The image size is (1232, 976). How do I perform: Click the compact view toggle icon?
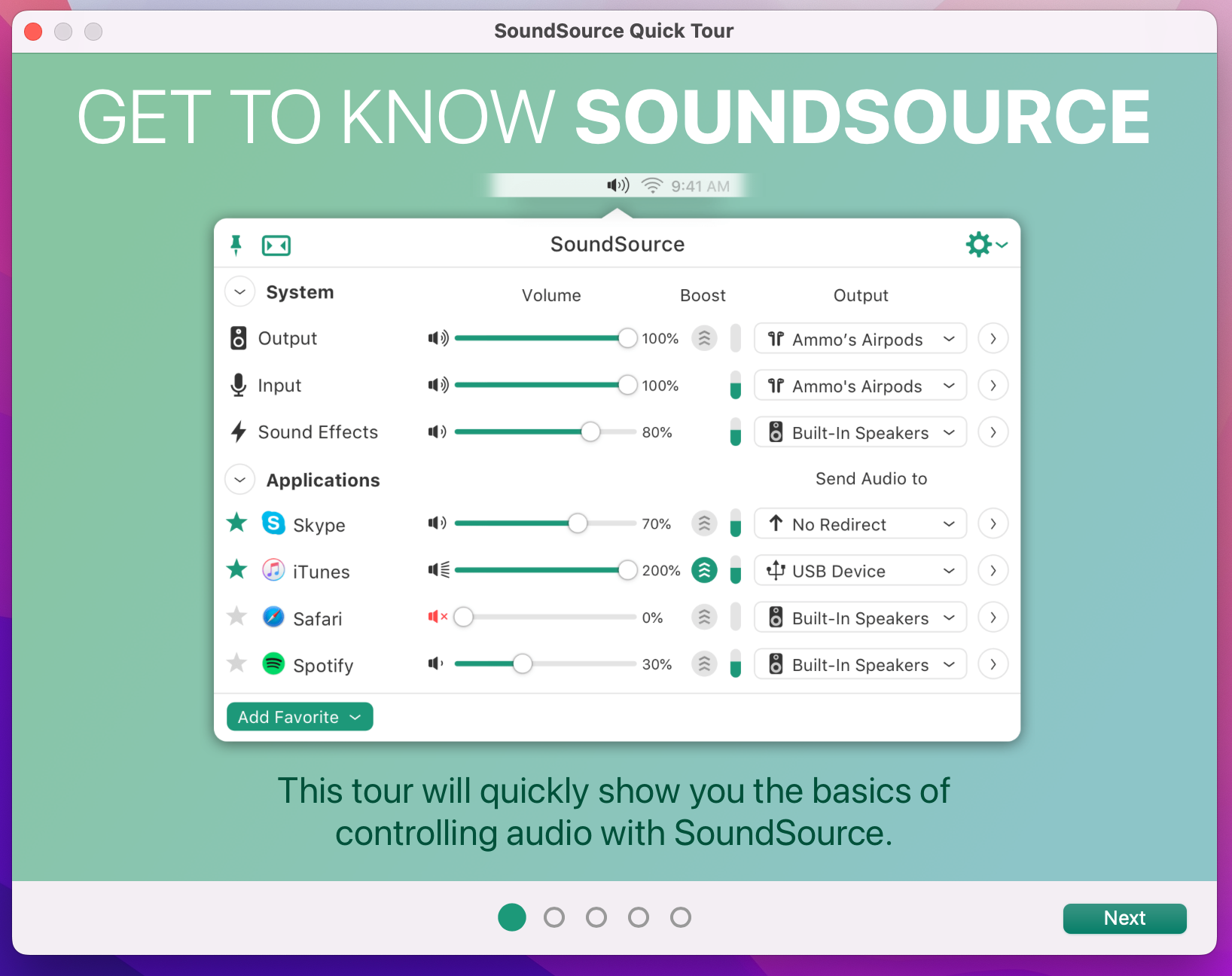point(276,246)
